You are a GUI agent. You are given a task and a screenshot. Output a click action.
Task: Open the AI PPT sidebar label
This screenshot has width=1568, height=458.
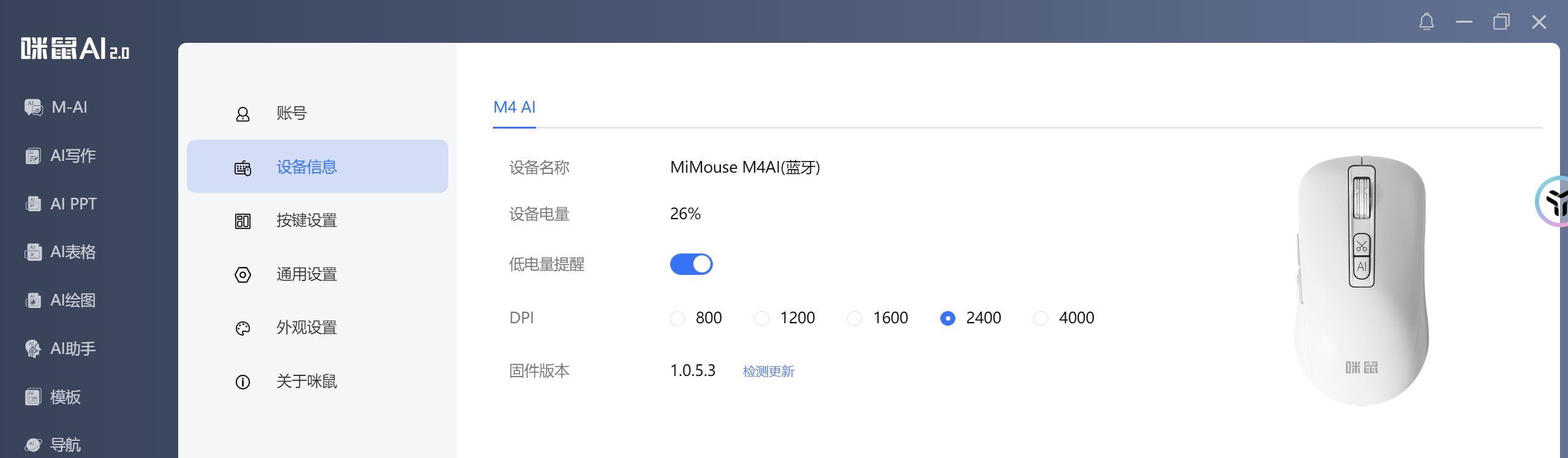[73, 204]
